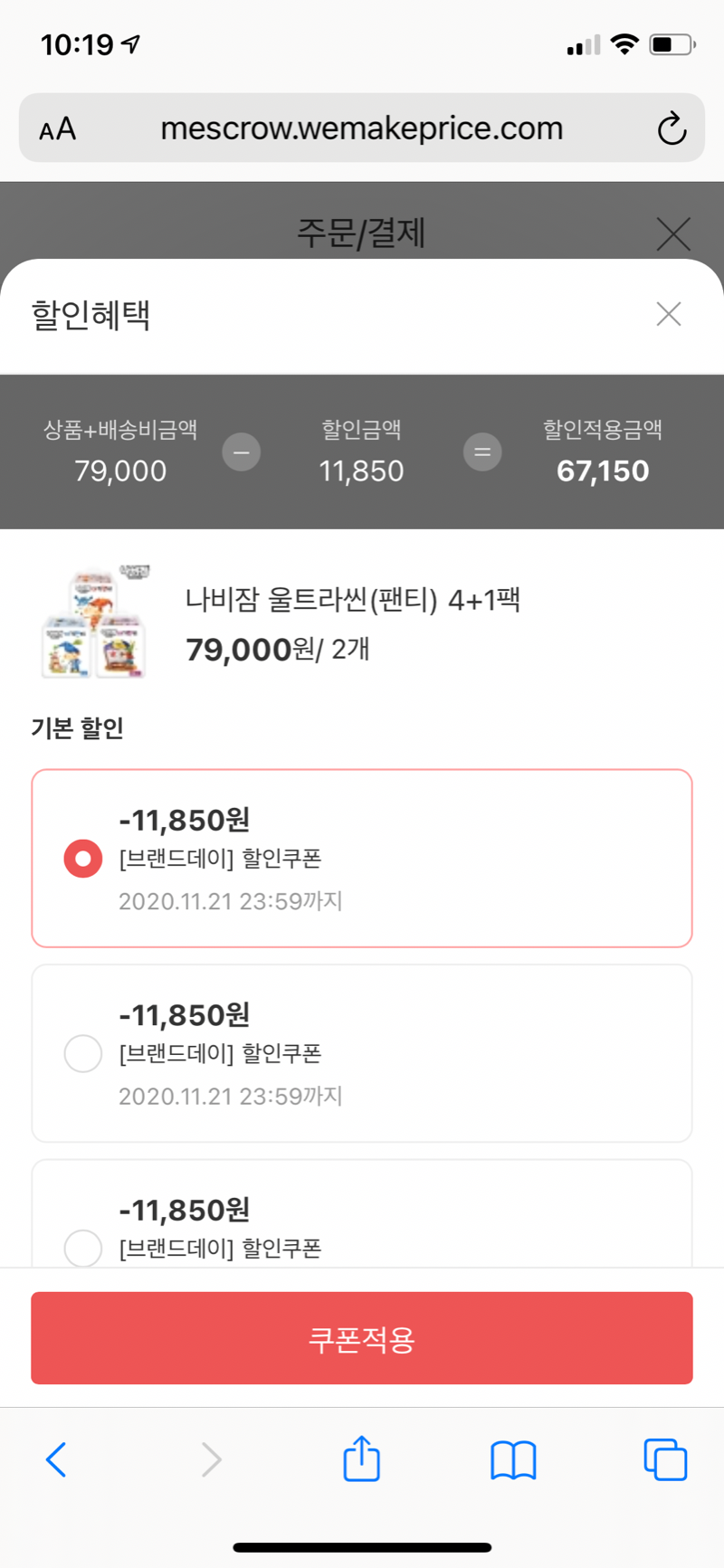Tap the second coupon card's -11,850원 amount
The width and height of the screenshot is (724, 1568).
coord(185,1015)
